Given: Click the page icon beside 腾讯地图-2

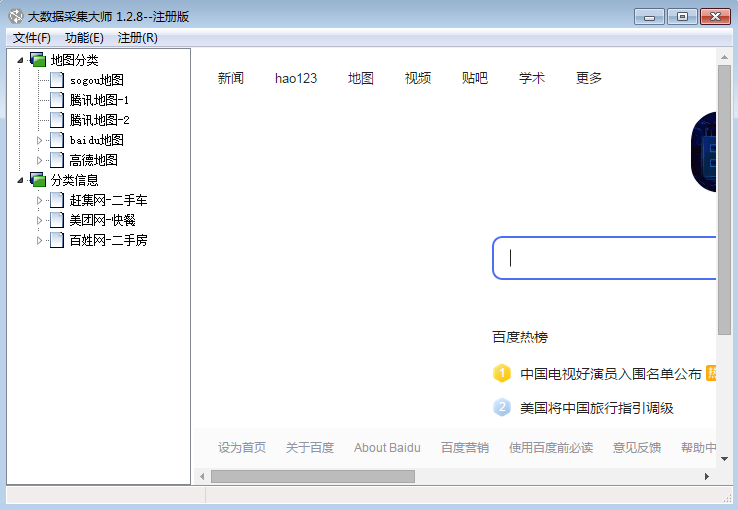Looking at the screenshot, I should (x=57, y=120).
